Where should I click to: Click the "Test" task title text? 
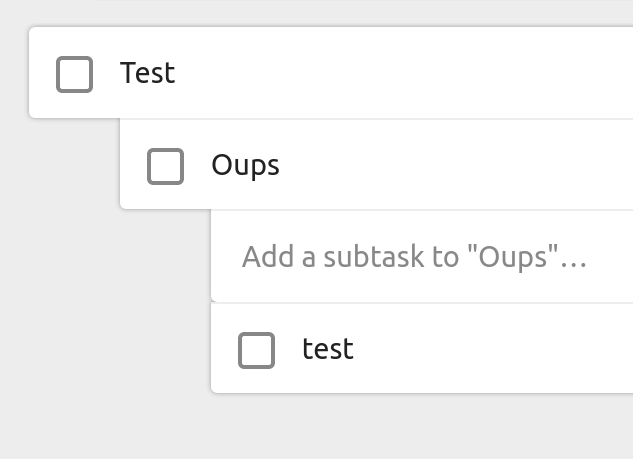pyautogui.click(x=148, y=73)
